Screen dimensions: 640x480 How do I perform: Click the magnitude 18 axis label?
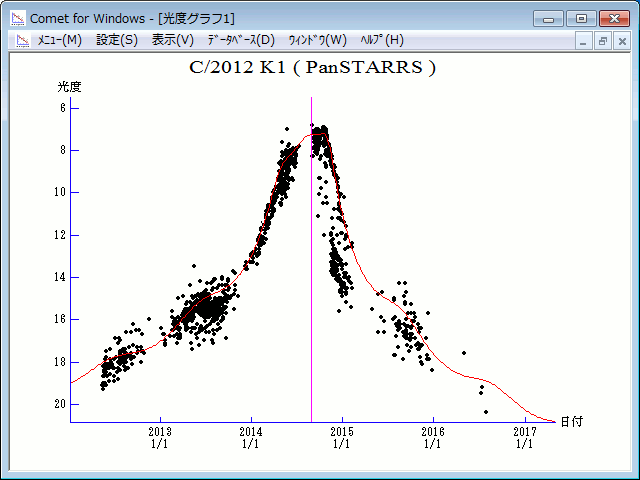(60, 362)
